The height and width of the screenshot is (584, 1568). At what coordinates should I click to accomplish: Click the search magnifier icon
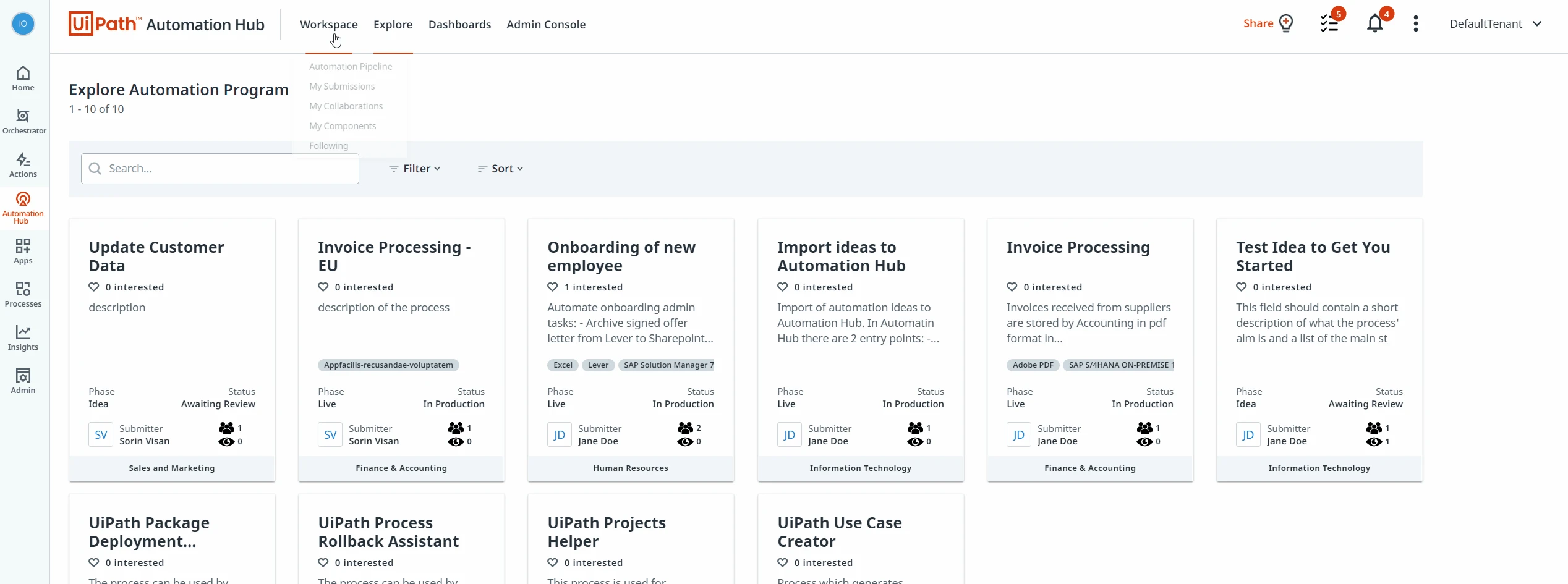point(95,169)
